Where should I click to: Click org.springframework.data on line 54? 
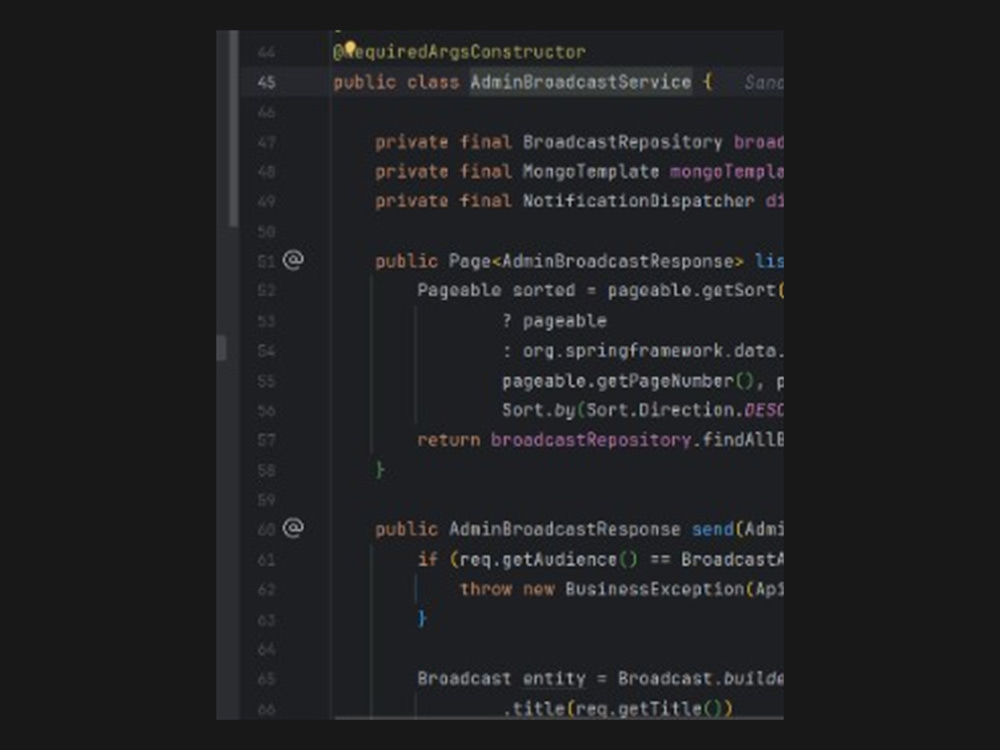click(649, 351)
